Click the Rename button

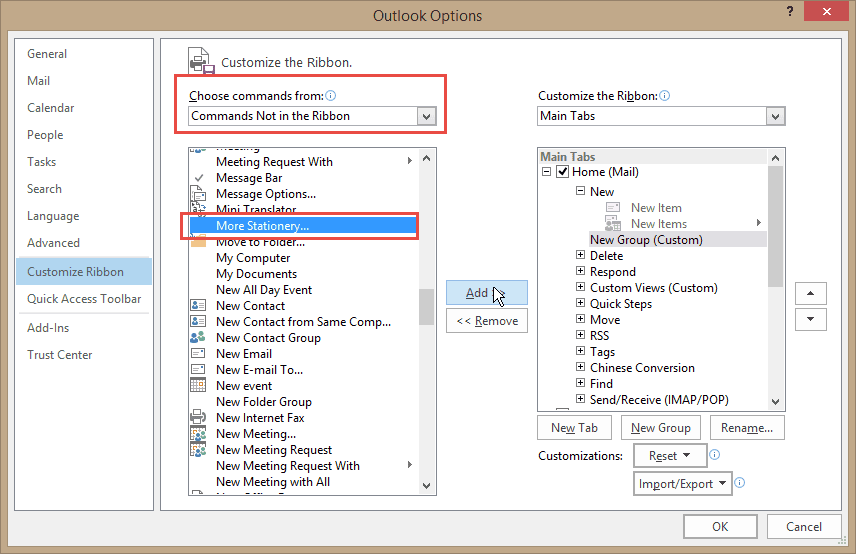tap(747, 428)
